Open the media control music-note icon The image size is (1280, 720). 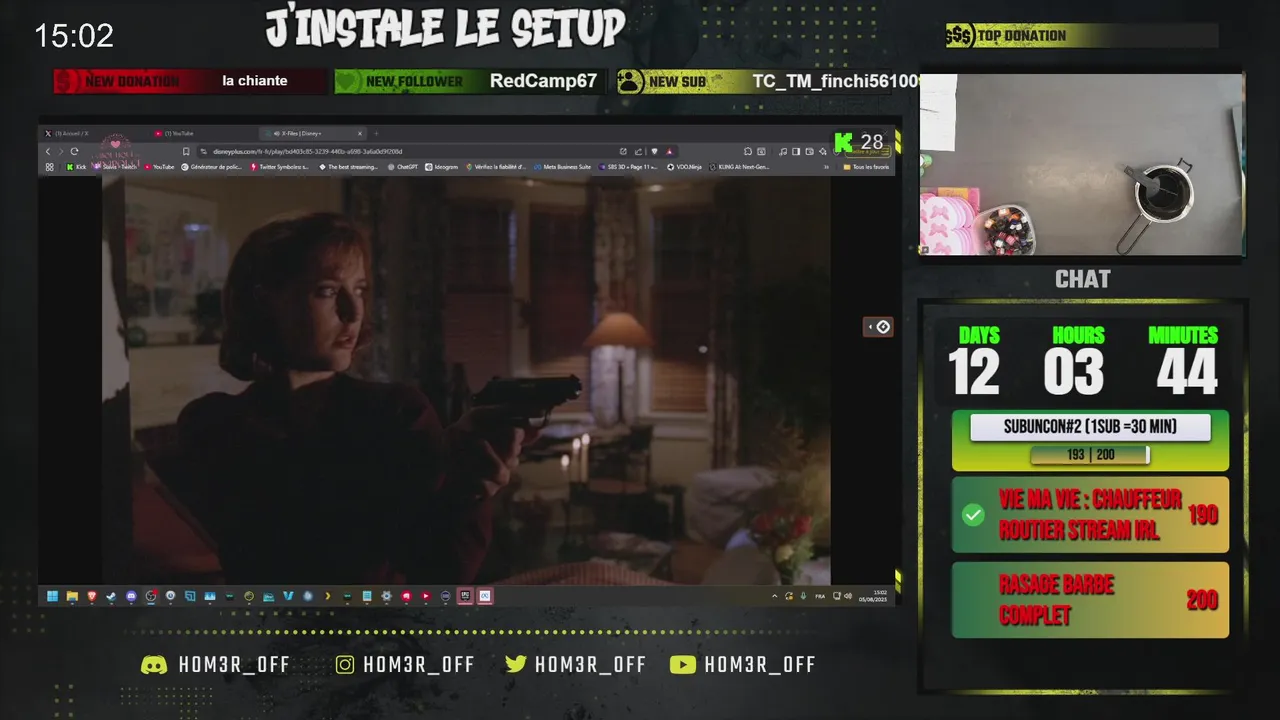pyautogui.click(x=783, y=151)
